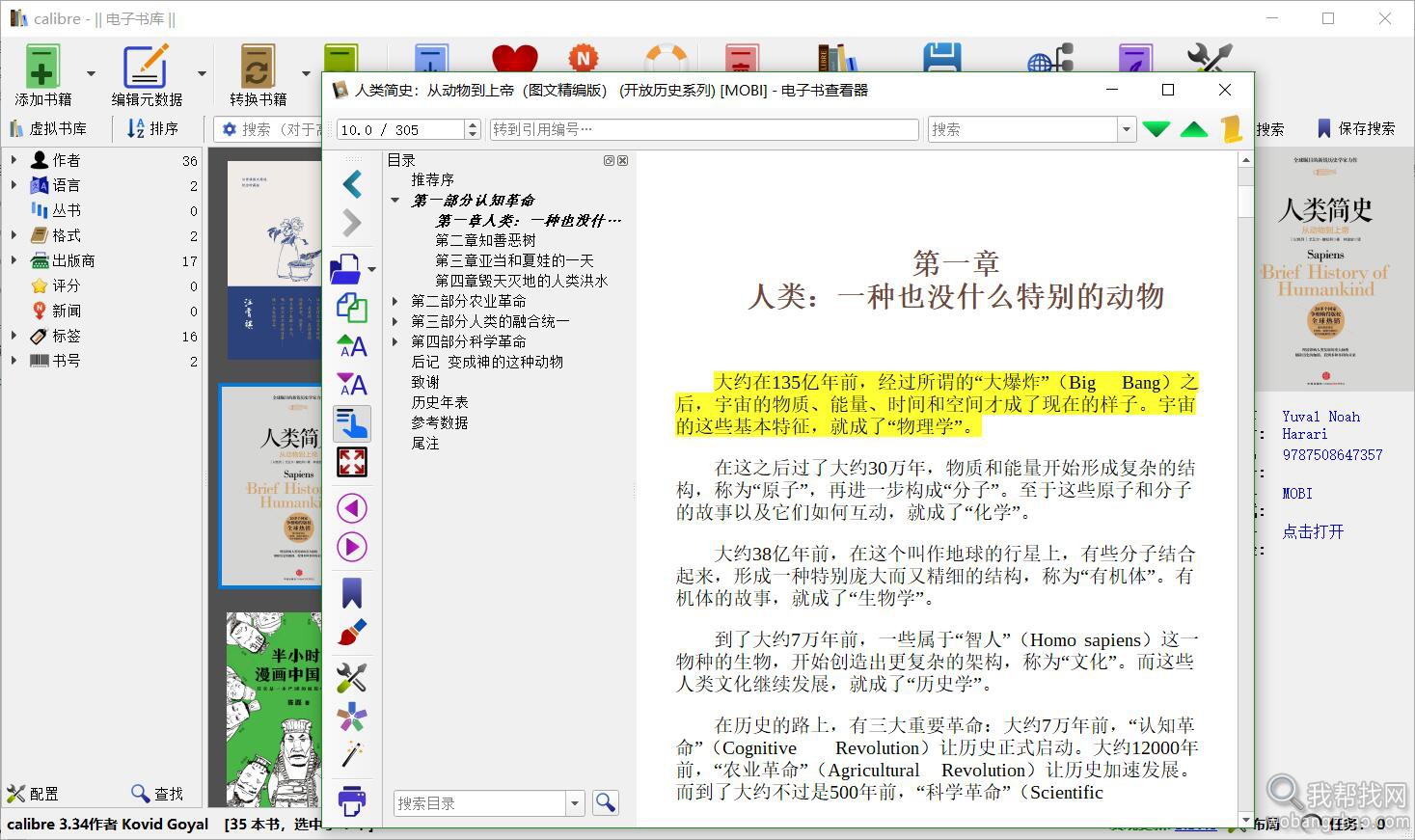This screenshot has width=1415, height=840.
Task: Open dropdown arrow beside open e-book icon
Action: click(372, 269)
